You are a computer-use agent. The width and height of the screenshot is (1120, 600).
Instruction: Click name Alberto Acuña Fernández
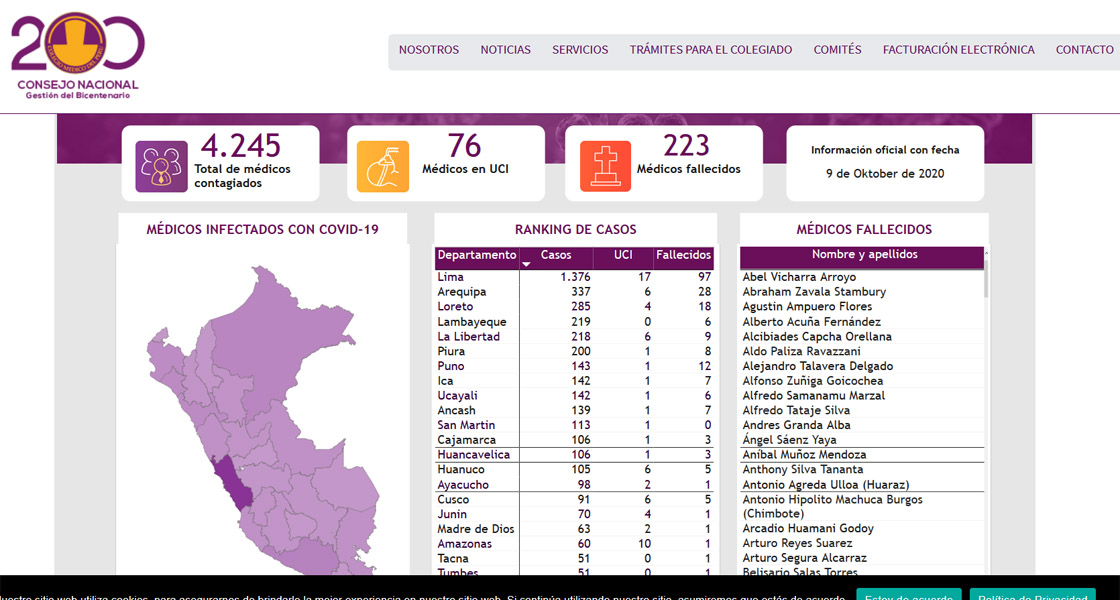tap(811, 321)
